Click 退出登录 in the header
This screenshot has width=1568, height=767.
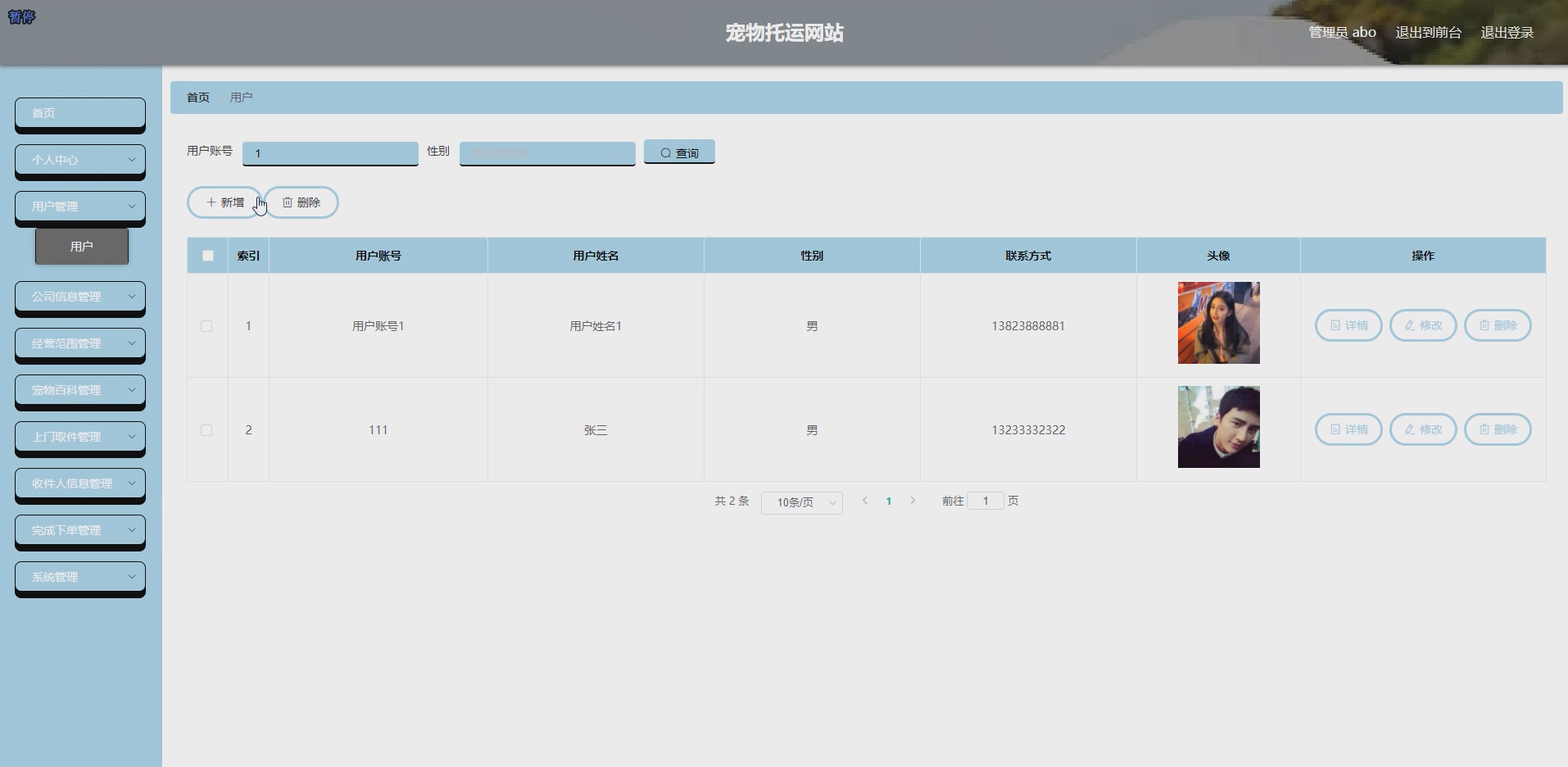coord(1507,33)
